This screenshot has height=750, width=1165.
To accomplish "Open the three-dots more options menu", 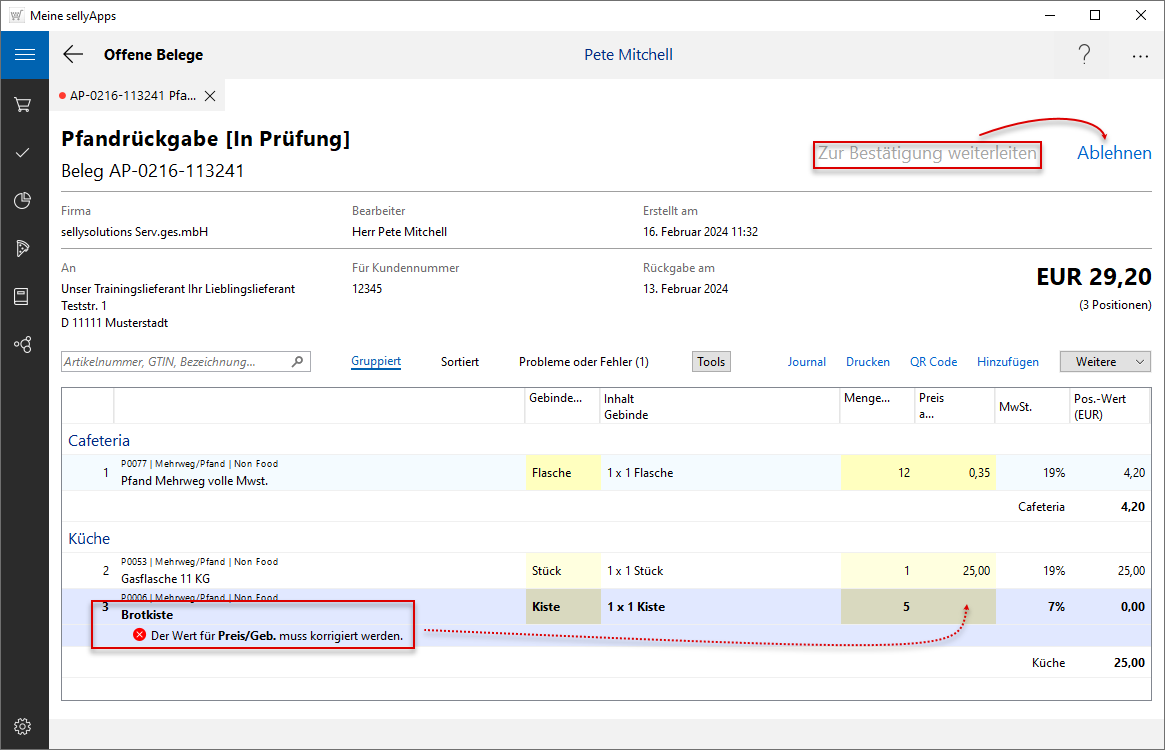I will click(x=1140, y=56).
